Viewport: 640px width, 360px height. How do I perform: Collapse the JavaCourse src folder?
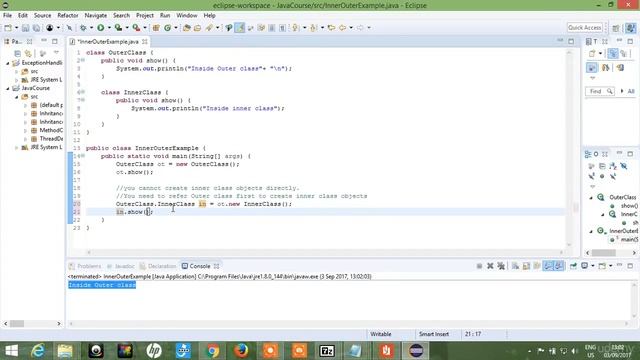click(17, 97)
